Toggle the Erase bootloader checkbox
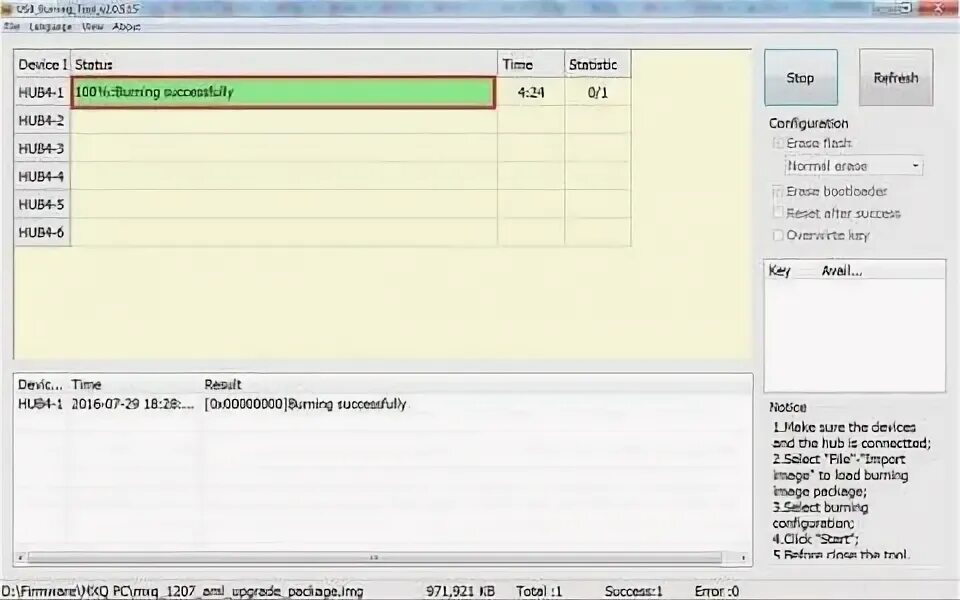The width and height of the screenshot is (960, 600). pos(778,192)
